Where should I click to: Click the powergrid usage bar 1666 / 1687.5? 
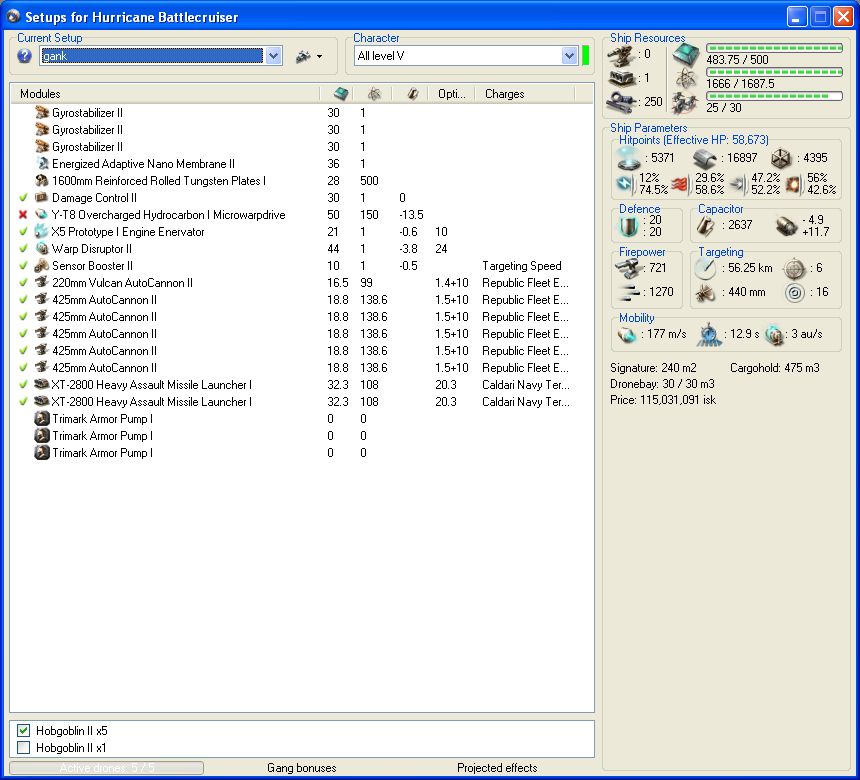pos(774,72)
